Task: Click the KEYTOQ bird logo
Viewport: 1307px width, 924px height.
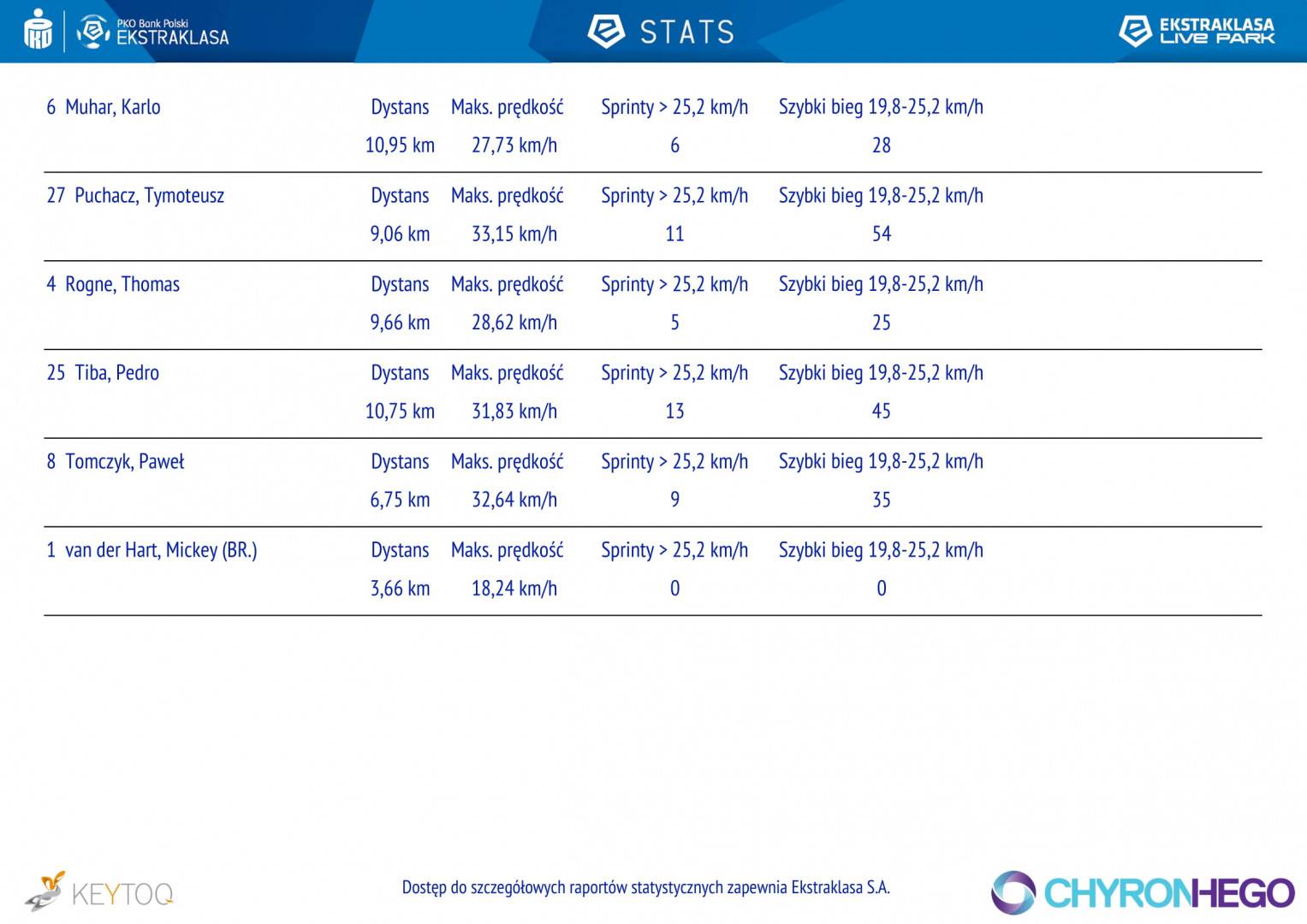Action: 45,891
